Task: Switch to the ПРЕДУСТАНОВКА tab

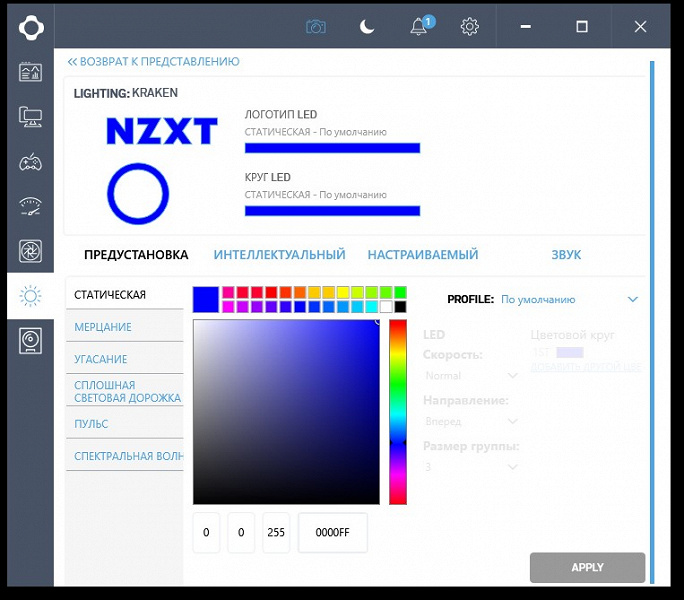Action: pos(136,255)
